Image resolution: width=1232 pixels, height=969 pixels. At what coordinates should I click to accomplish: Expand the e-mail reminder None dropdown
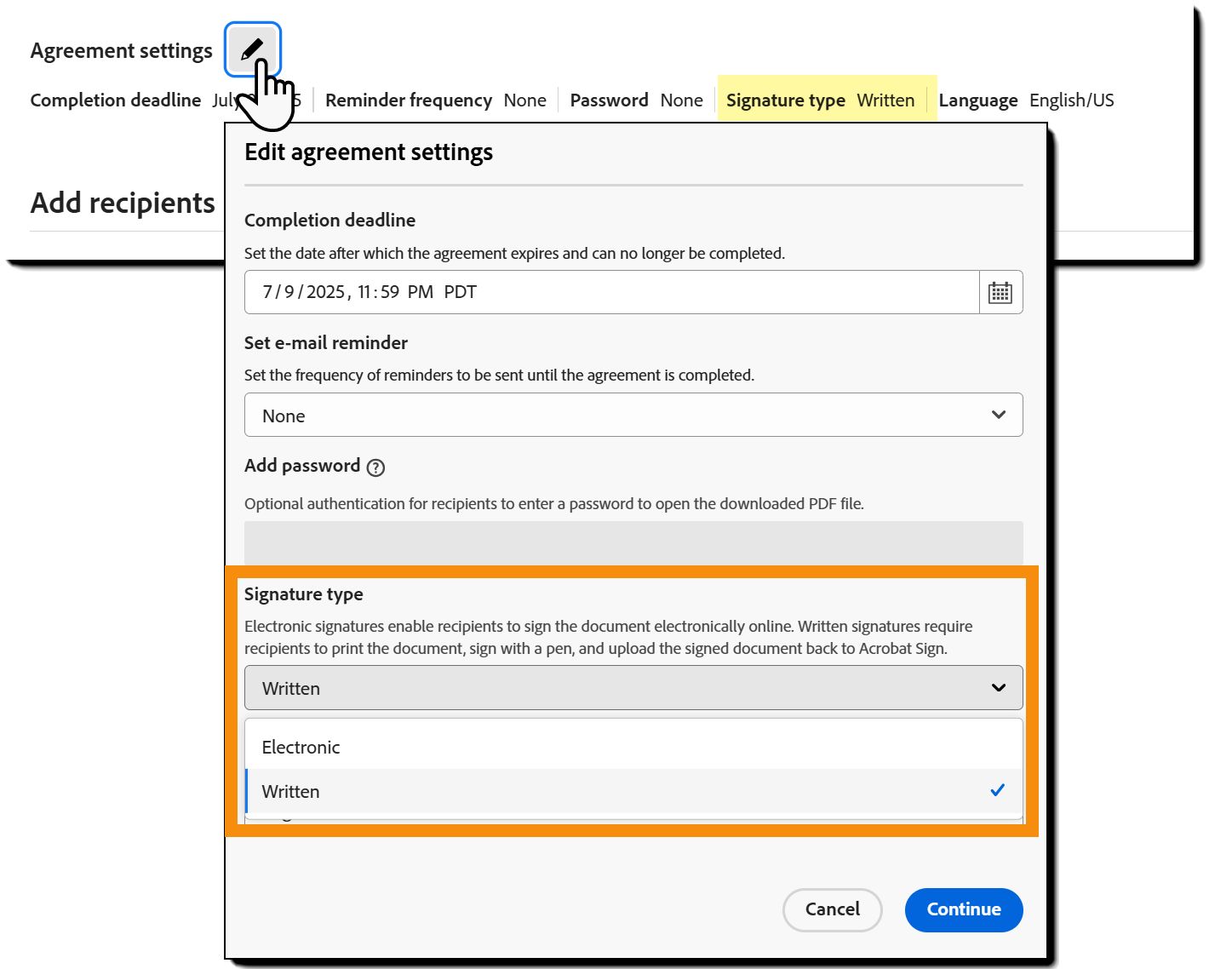633,415
